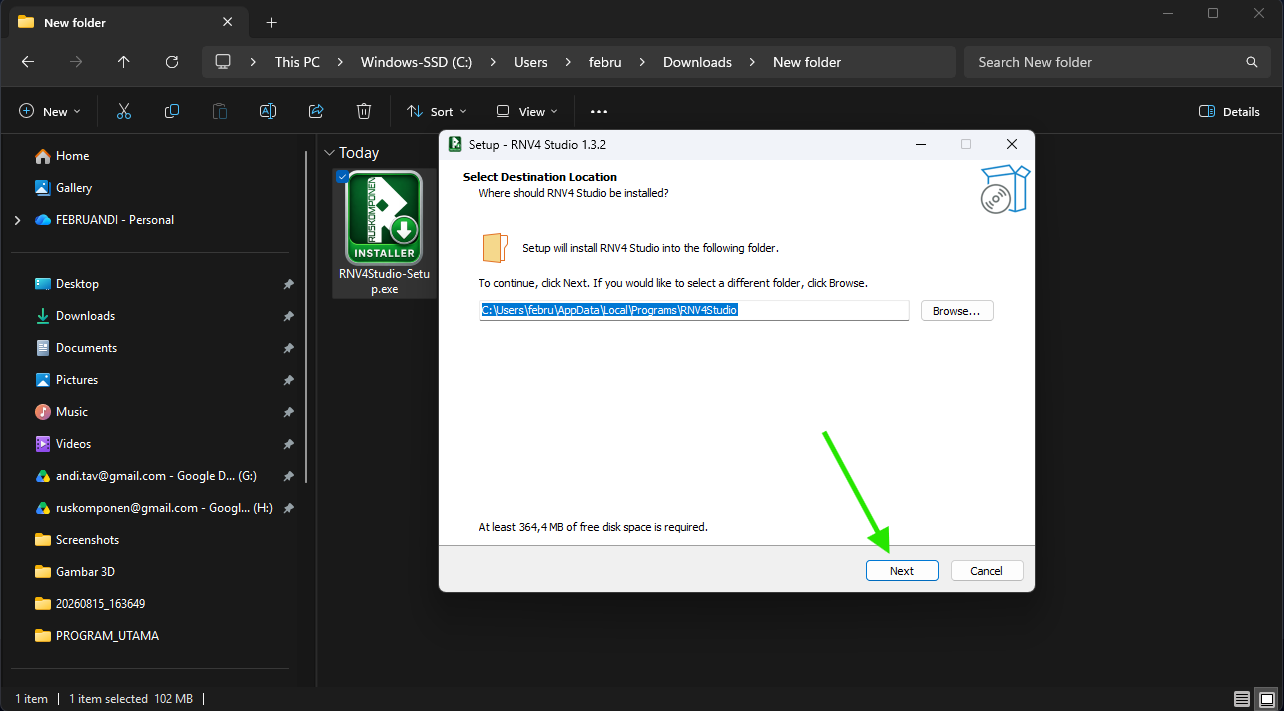Toggle the checkbox on RNV4Studio-Setup.exe
This screenshot has height=711, width=1284.
tap(343, 177)
